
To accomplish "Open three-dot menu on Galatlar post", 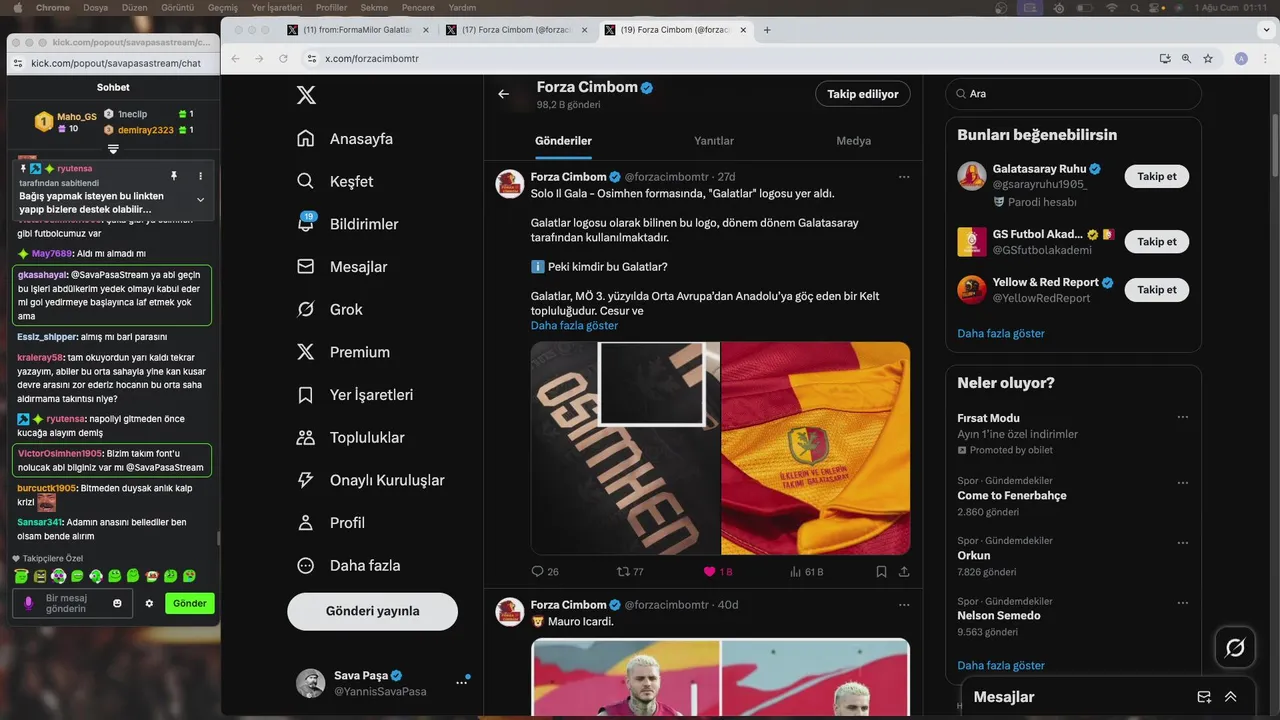I will click(904, 177).
